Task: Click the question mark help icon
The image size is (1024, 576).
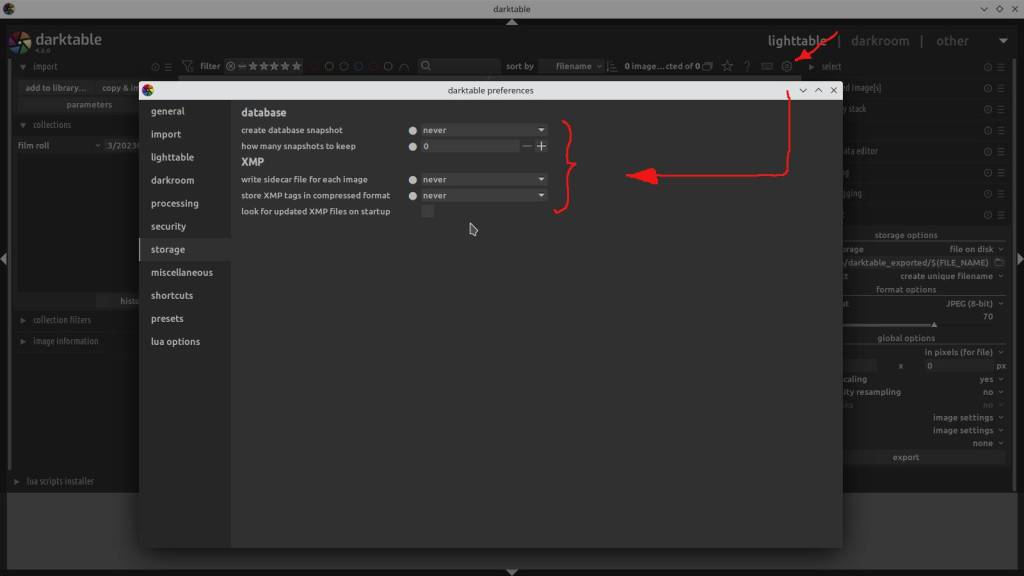Action: (x=747, y=66)
